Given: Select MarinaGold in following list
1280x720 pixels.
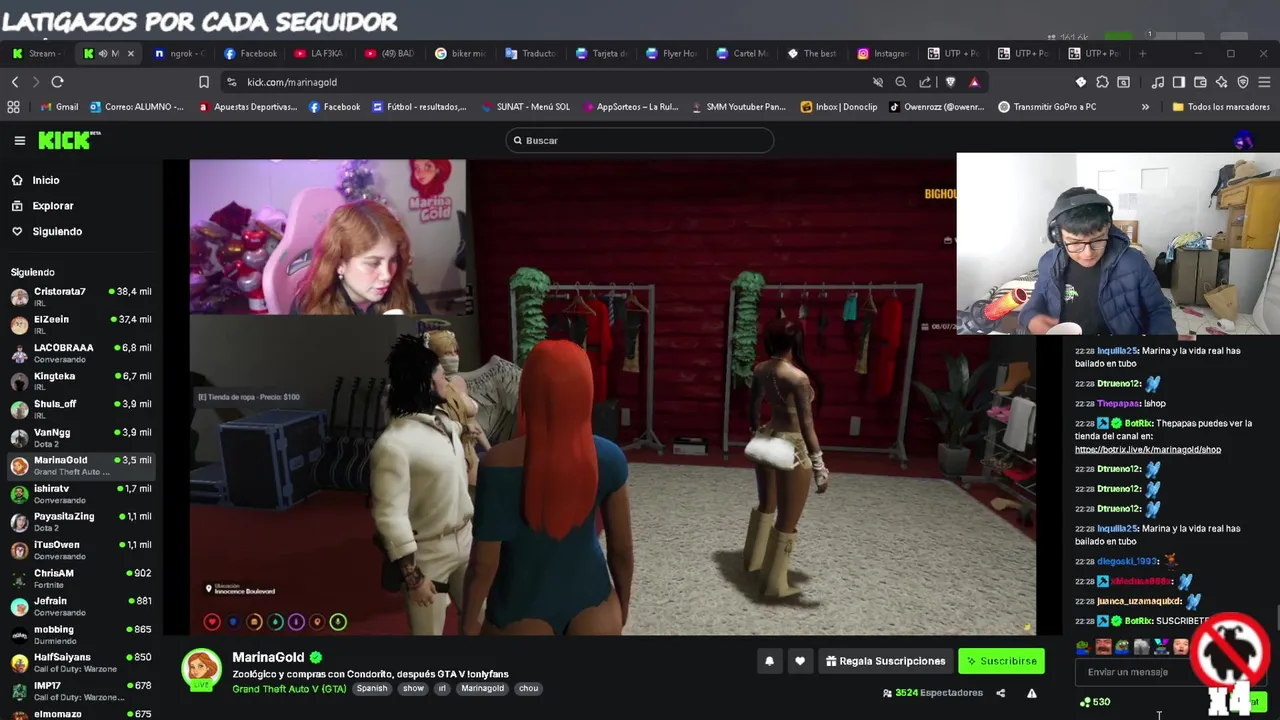Looking at the screenshot, I should (80, 465).
